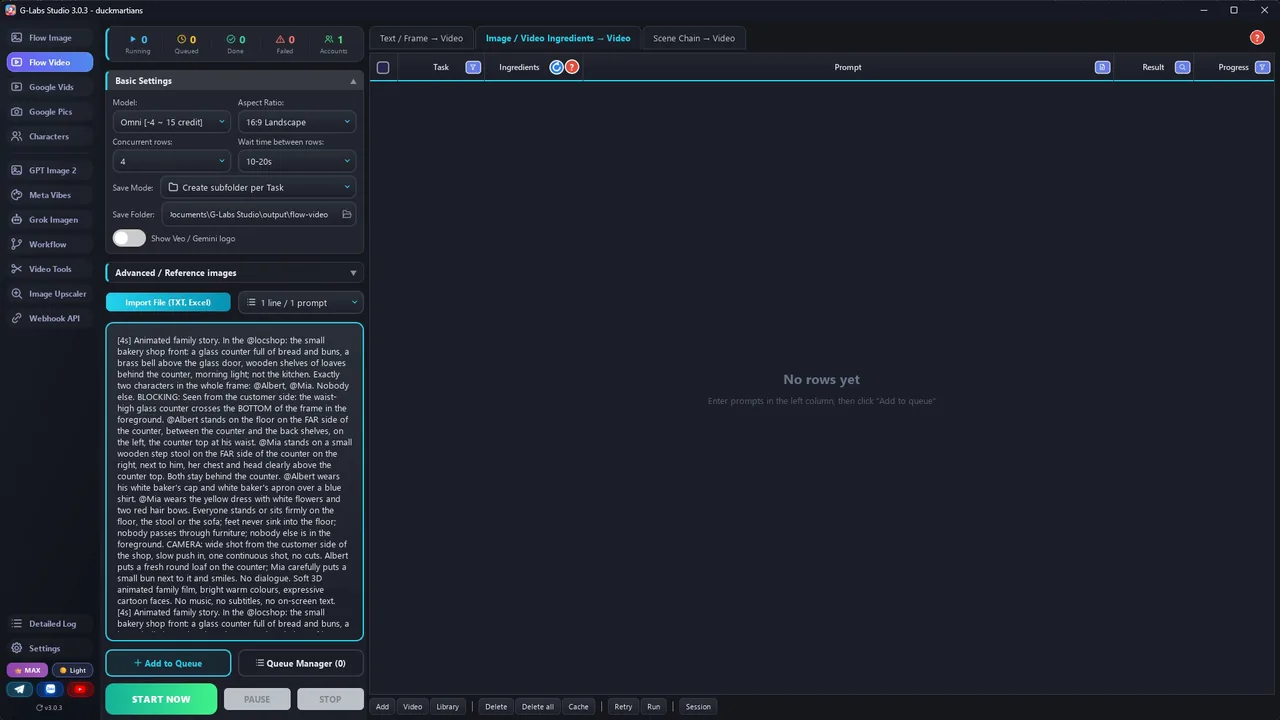Viewport: 1280px width, 720px height.
Task: Open the 1 line / 1 prompt dropdown
Action: (301, 302)
